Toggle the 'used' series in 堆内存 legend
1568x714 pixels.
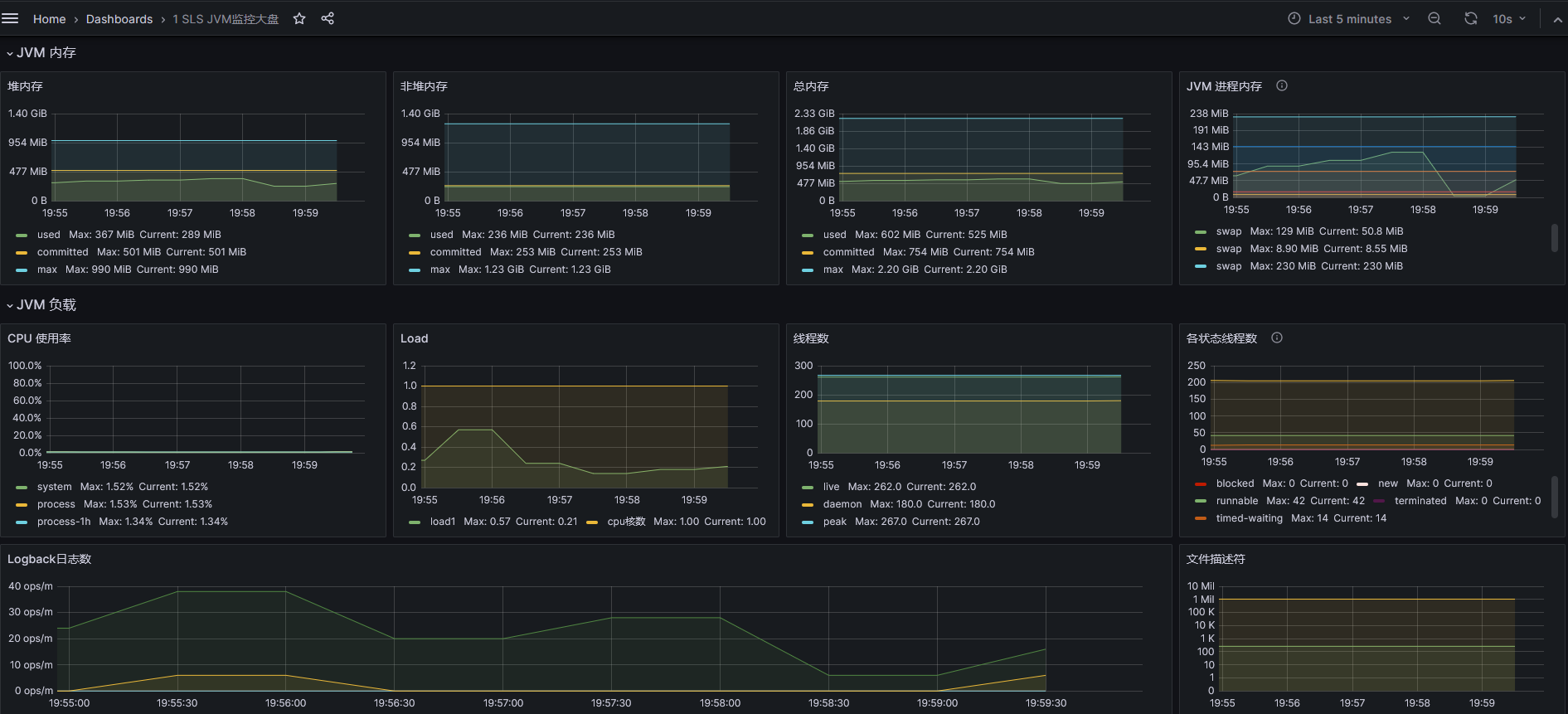tap(48, 235)
